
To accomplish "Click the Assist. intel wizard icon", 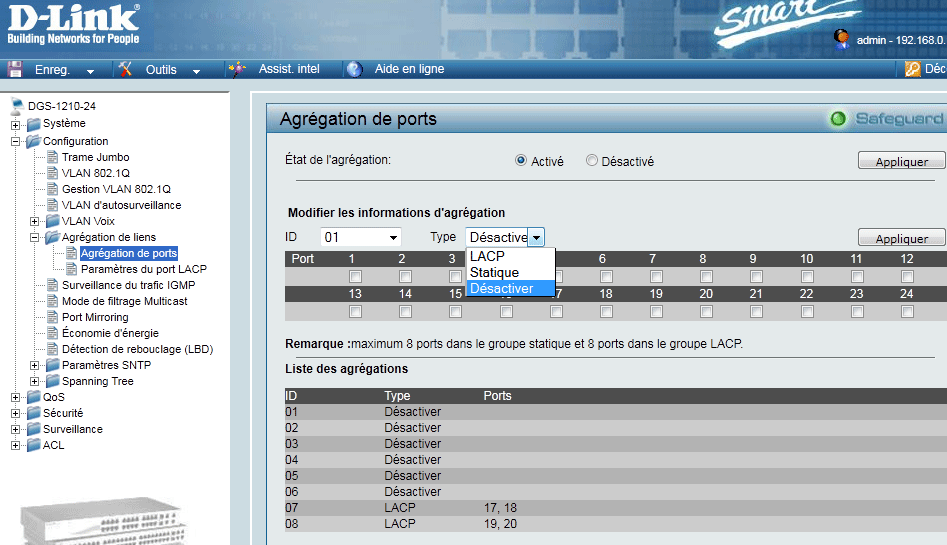I will click(x=237, y=69).
